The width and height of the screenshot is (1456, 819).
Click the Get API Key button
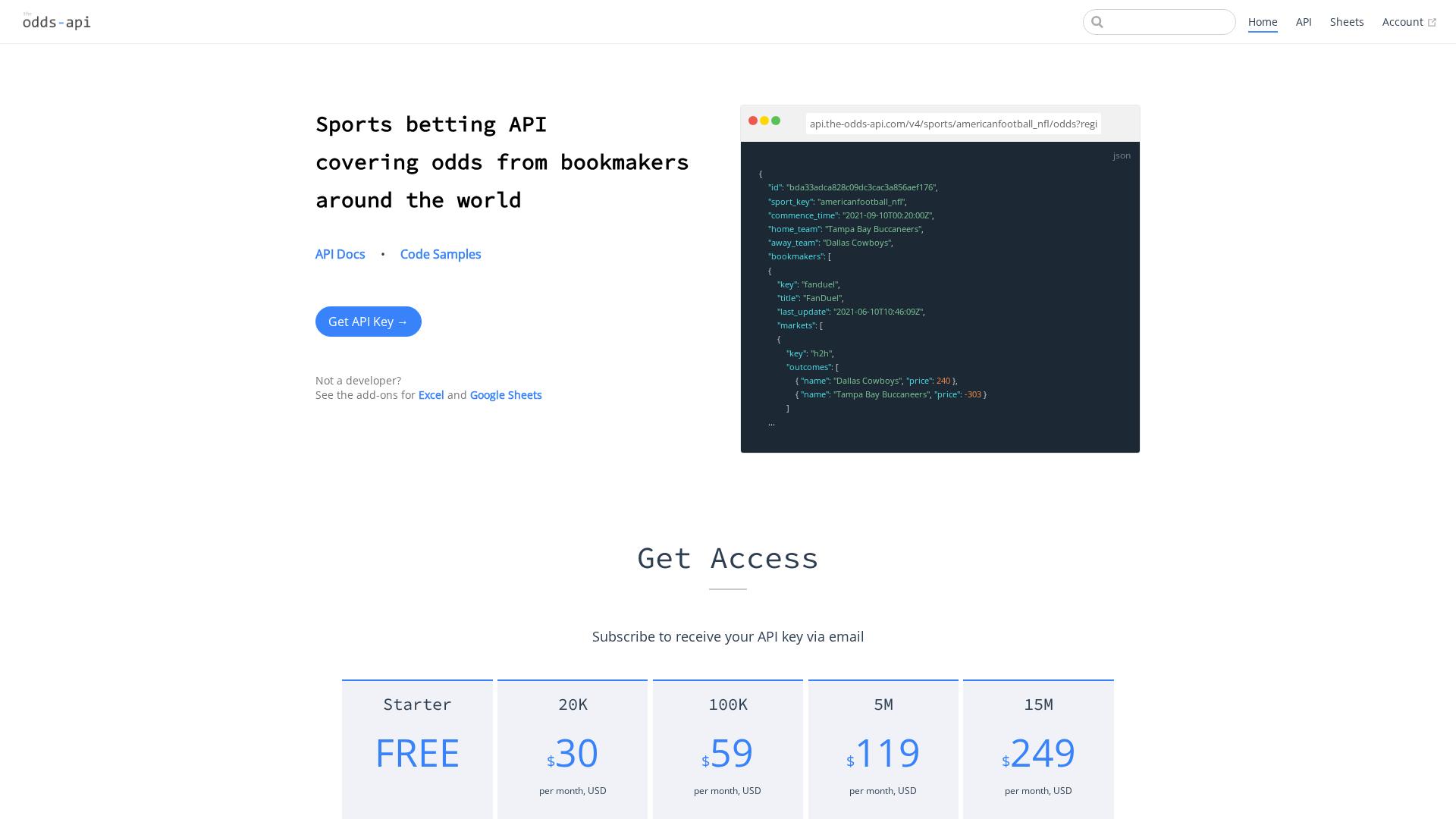tap(369, 322)
